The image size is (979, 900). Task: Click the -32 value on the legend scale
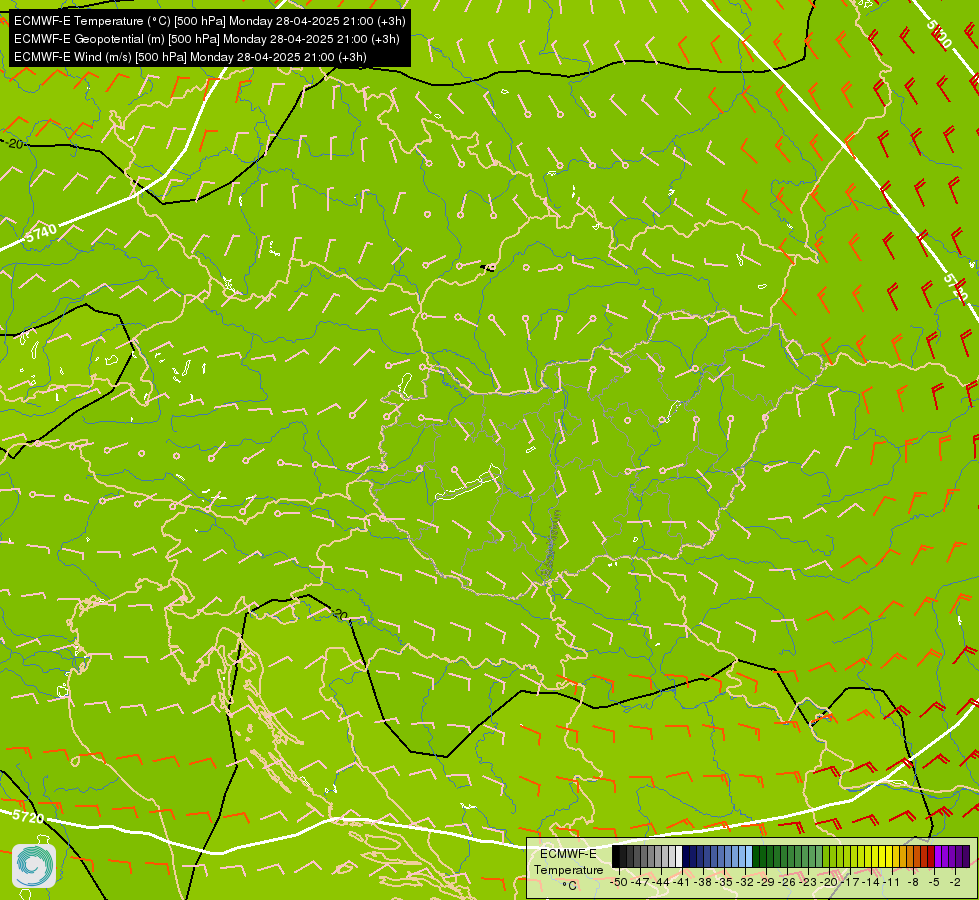[x=745, y=882]
